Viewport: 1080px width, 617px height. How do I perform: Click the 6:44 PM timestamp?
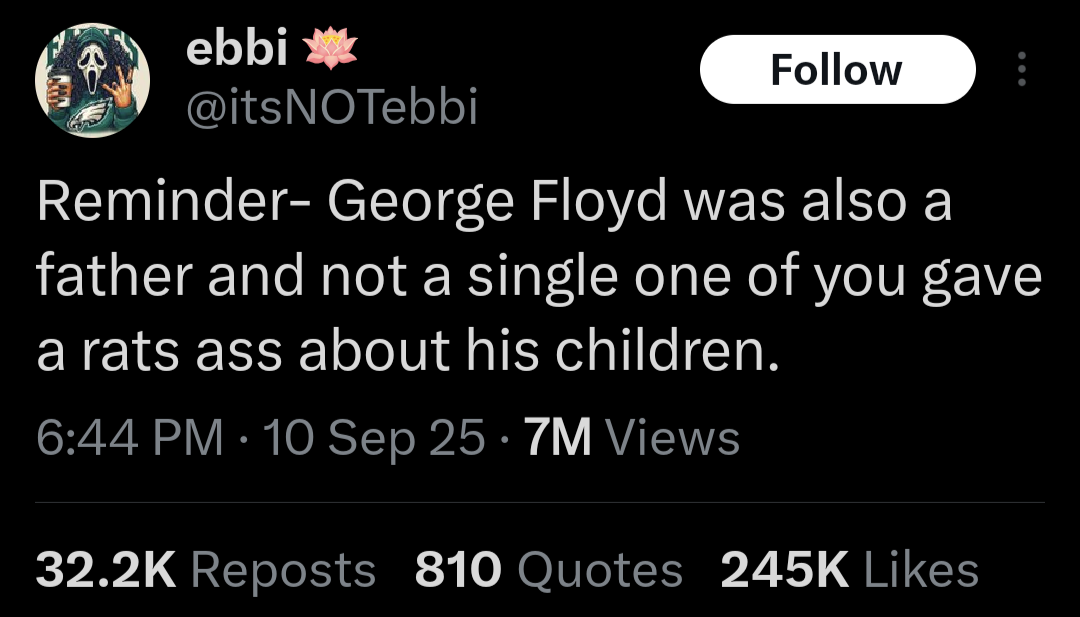click(129, 438)
